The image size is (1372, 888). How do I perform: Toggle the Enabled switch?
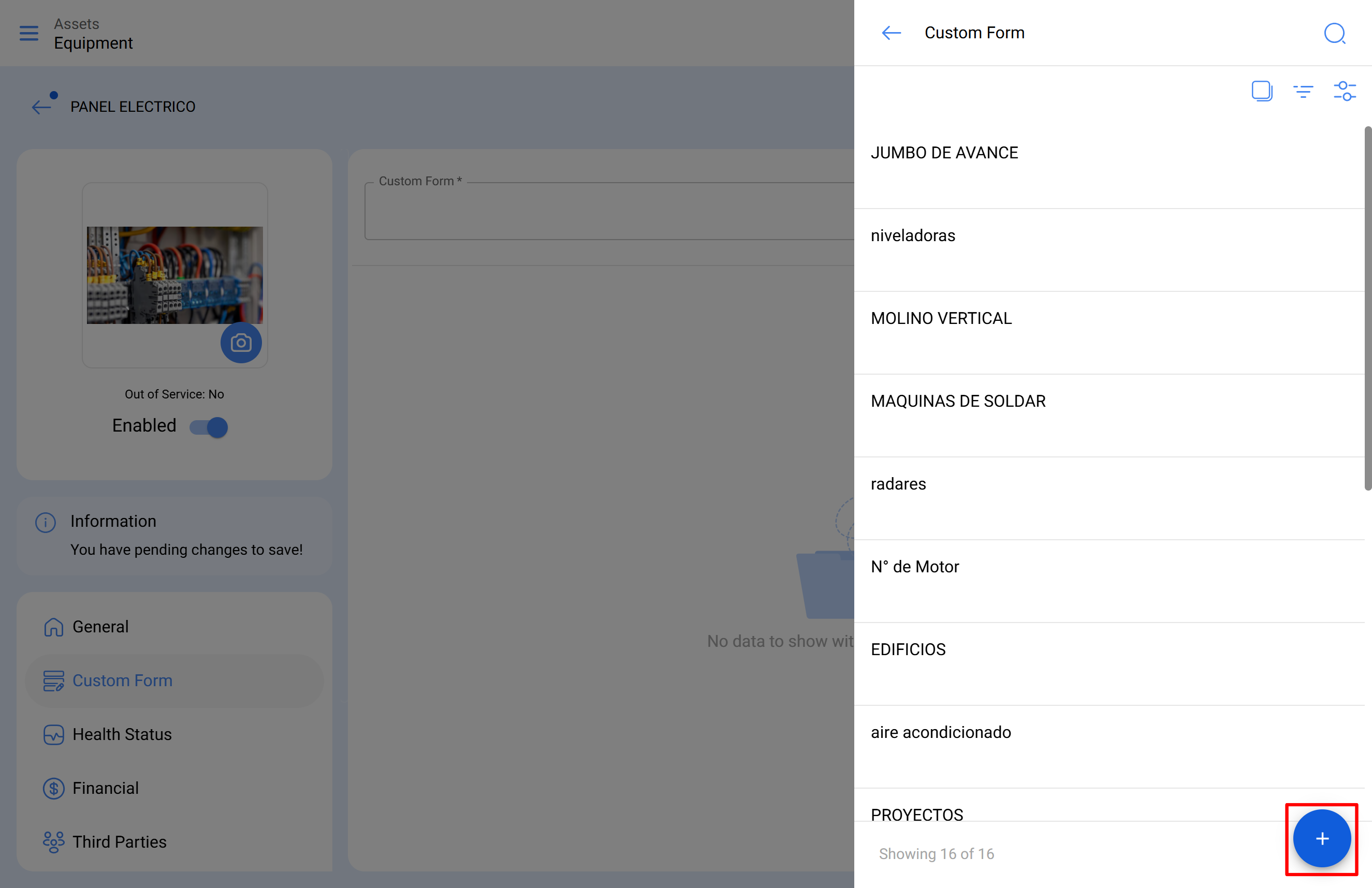(x=209, y=427)
